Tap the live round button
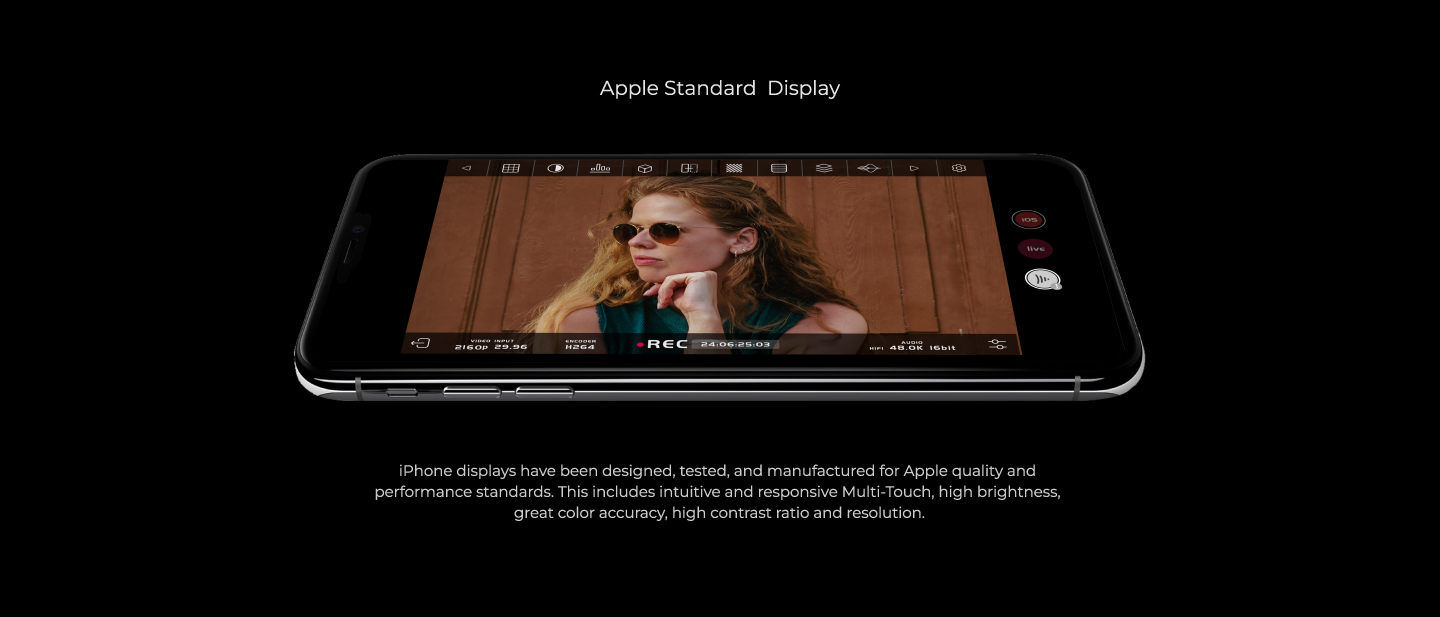The image size is (1440, 617). tap(1035, 248)
